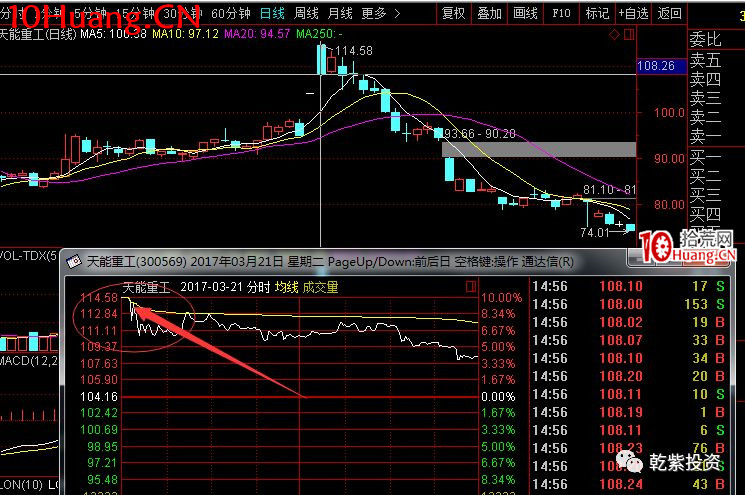This screenshot has width=745, height=495.
Task: Click the 成交量 label in popup
Action: coord(320,287)
